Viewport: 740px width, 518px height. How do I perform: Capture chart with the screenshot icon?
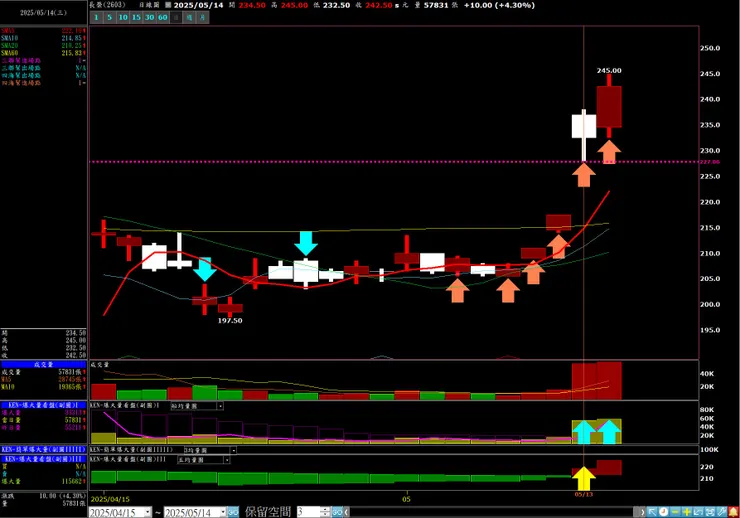[710, 512]
